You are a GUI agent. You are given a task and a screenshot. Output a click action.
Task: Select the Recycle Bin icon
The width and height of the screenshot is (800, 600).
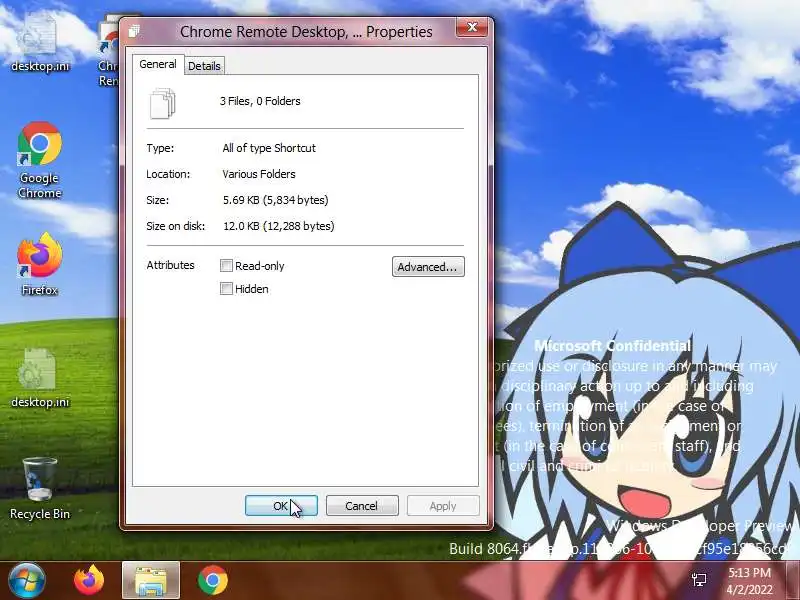pos(39,488)
